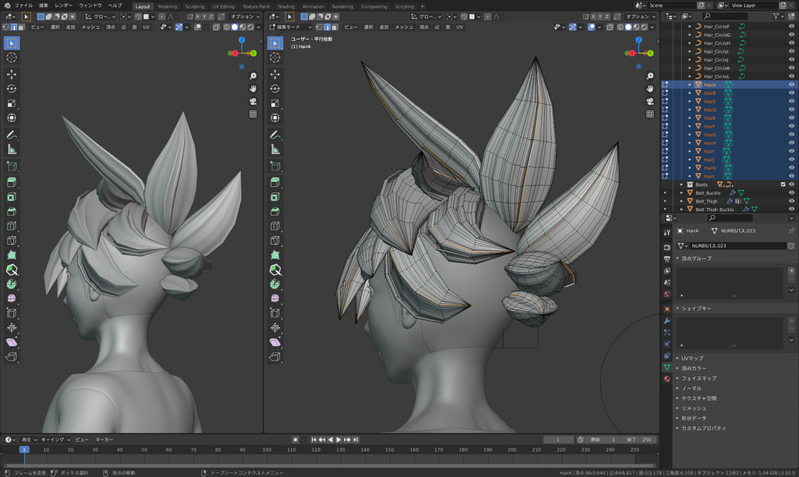Image resolution: width=799 pixels, height=477 pixels.
Task: Click the マーカー menu in timeline header
Action: coord(104,439)
